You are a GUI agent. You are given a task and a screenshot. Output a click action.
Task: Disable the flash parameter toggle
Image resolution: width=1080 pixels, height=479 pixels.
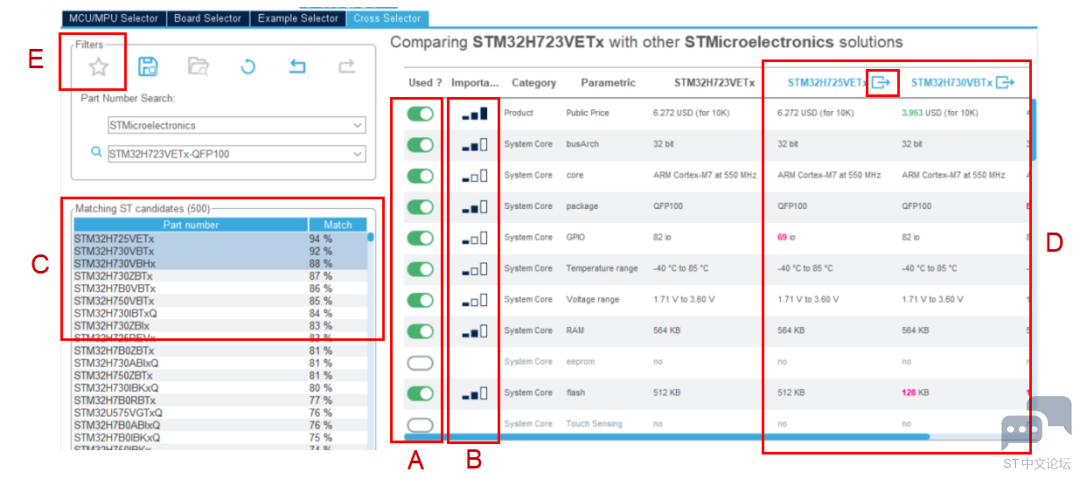[x=420, y=394]
